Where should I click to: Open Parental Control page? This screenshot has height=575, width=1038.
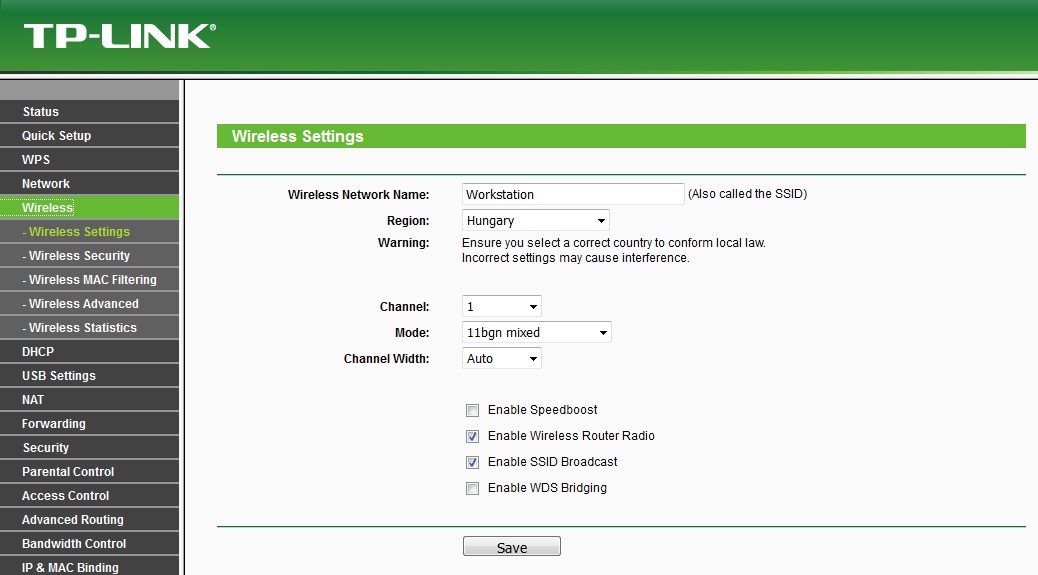89,472
